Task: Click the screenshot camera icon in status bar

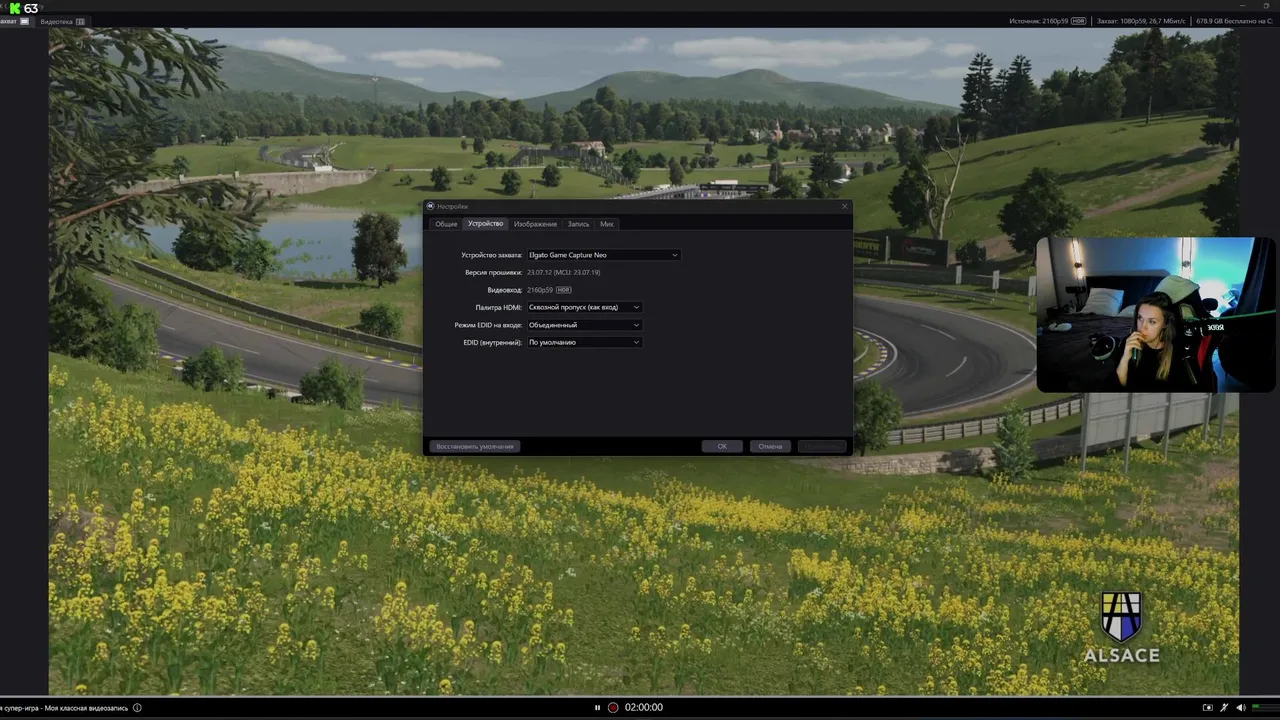Action: tap(1207, 707)
